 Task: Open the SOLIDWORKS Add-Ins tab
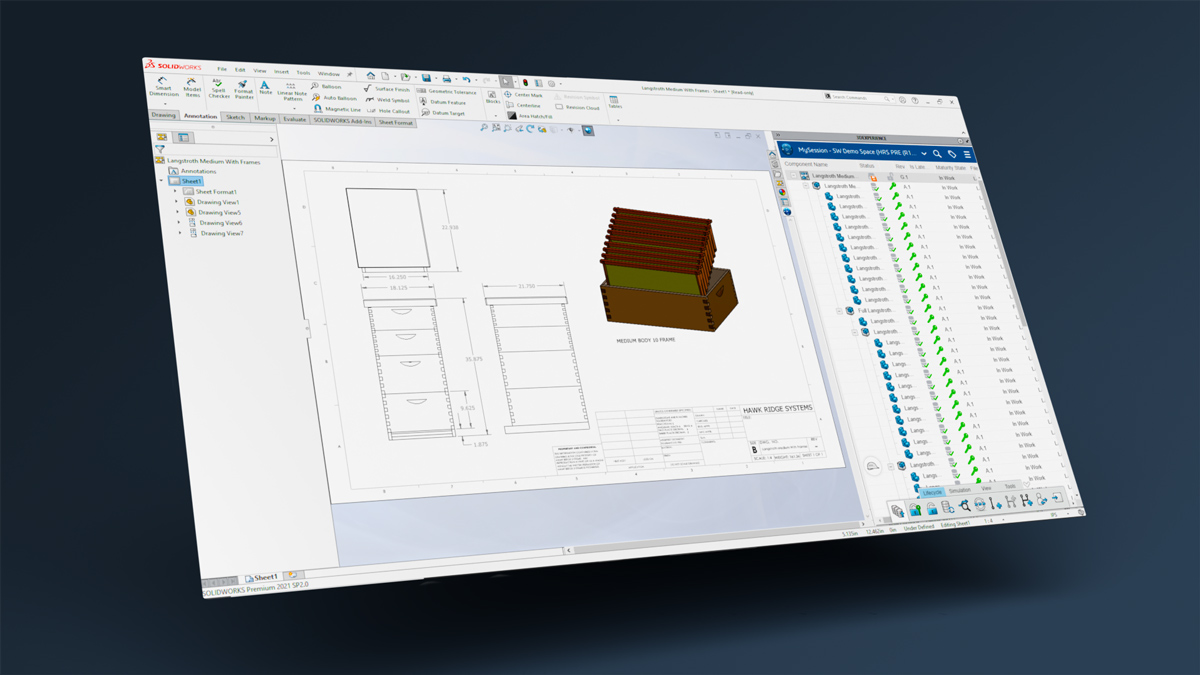342,120
